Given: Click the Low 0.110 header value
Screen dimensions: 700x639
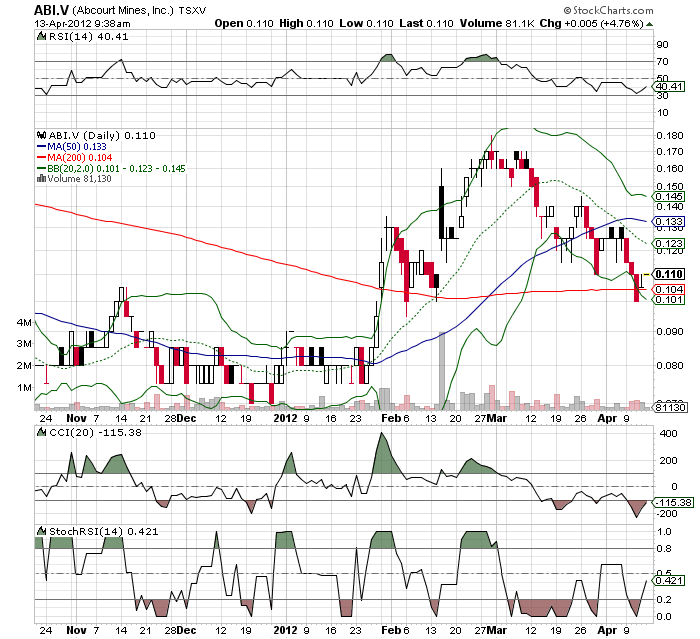Looking at the screenshot, I should point(366,23).
